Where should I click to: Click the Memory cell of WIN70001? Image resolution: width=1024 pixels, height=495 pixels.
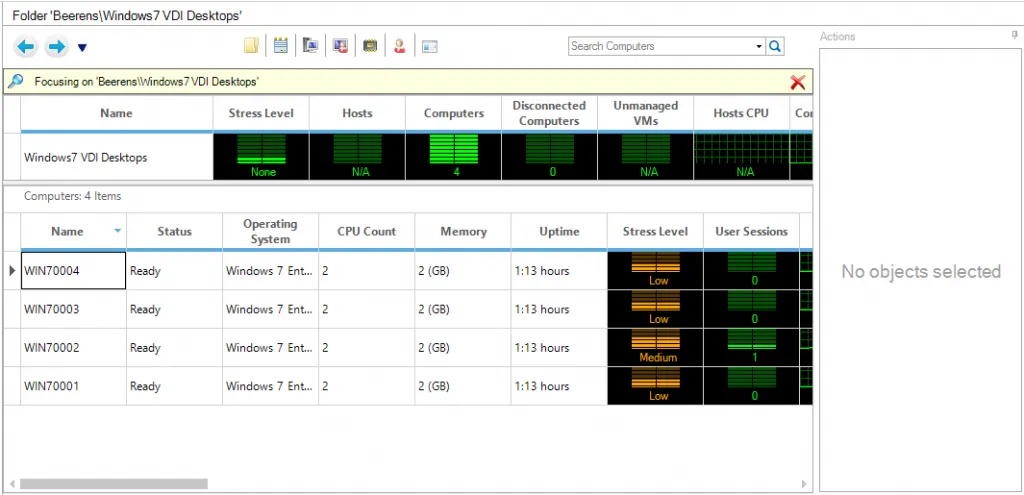click(x=463, y=386)
